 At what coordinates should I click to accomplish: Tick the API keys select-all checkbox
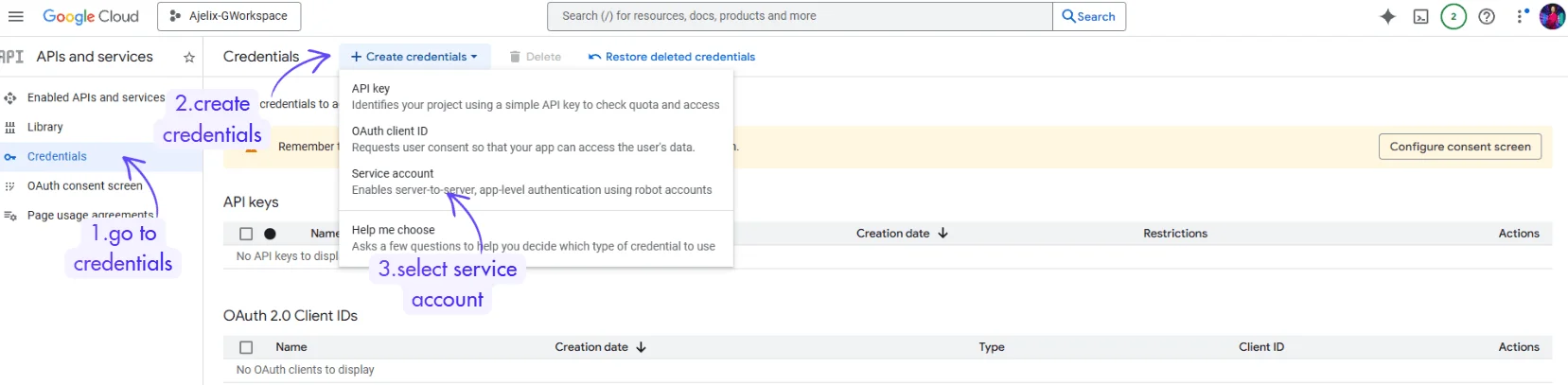[x=246, y=234]
